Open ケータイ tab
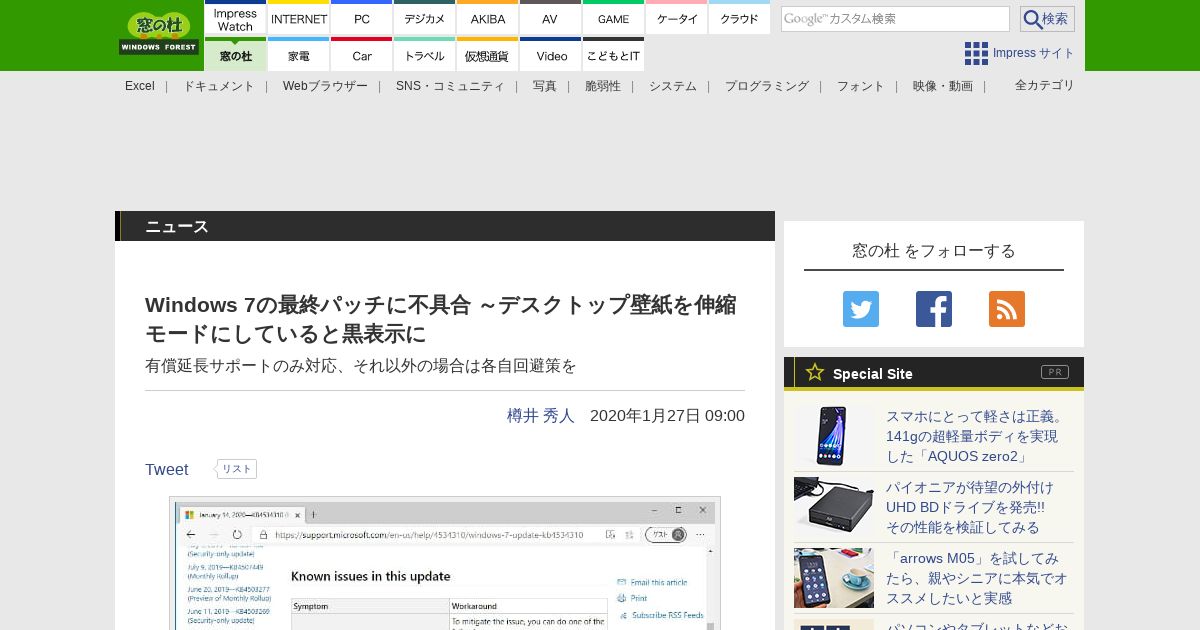 pos(677,19)
